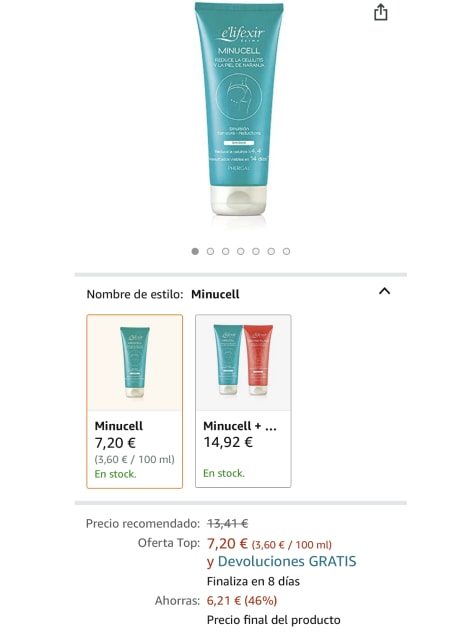Tap the 7,20 € Minucell card price
This screenshot has height=632, width=475.
pyautogui.click(x=115, y=443)
